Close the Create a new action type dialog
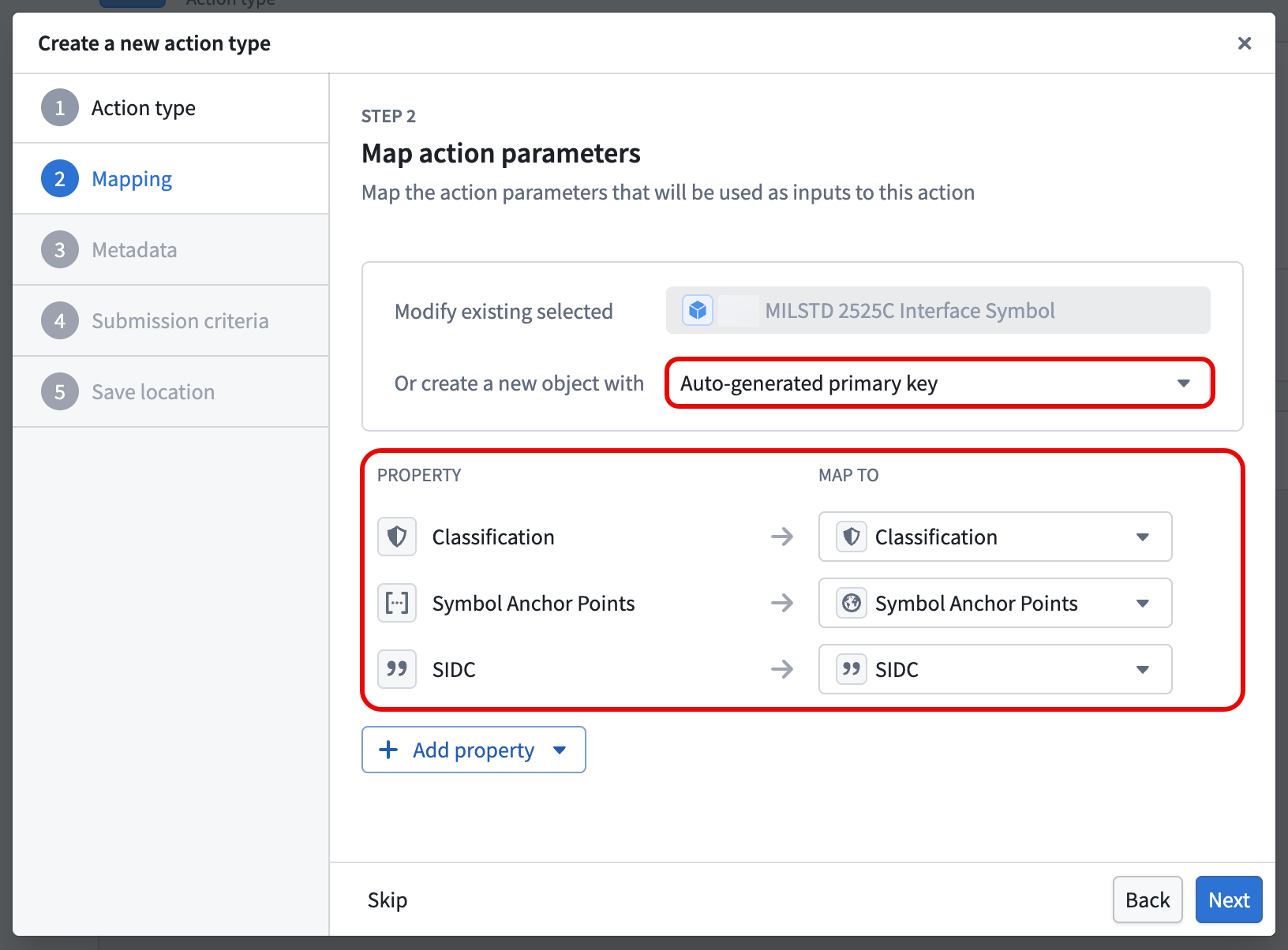The width and height of the screenshot is (1288, 950). click(x=1245, y=43)
